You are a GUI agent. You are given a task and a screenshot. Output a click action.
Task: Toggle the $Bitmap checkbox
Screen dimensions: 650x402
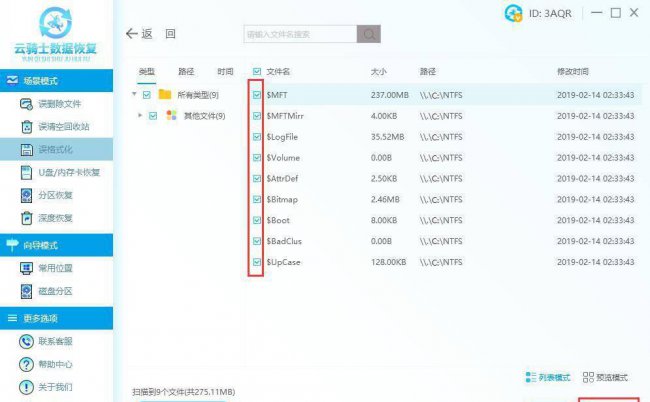(257, 199)
